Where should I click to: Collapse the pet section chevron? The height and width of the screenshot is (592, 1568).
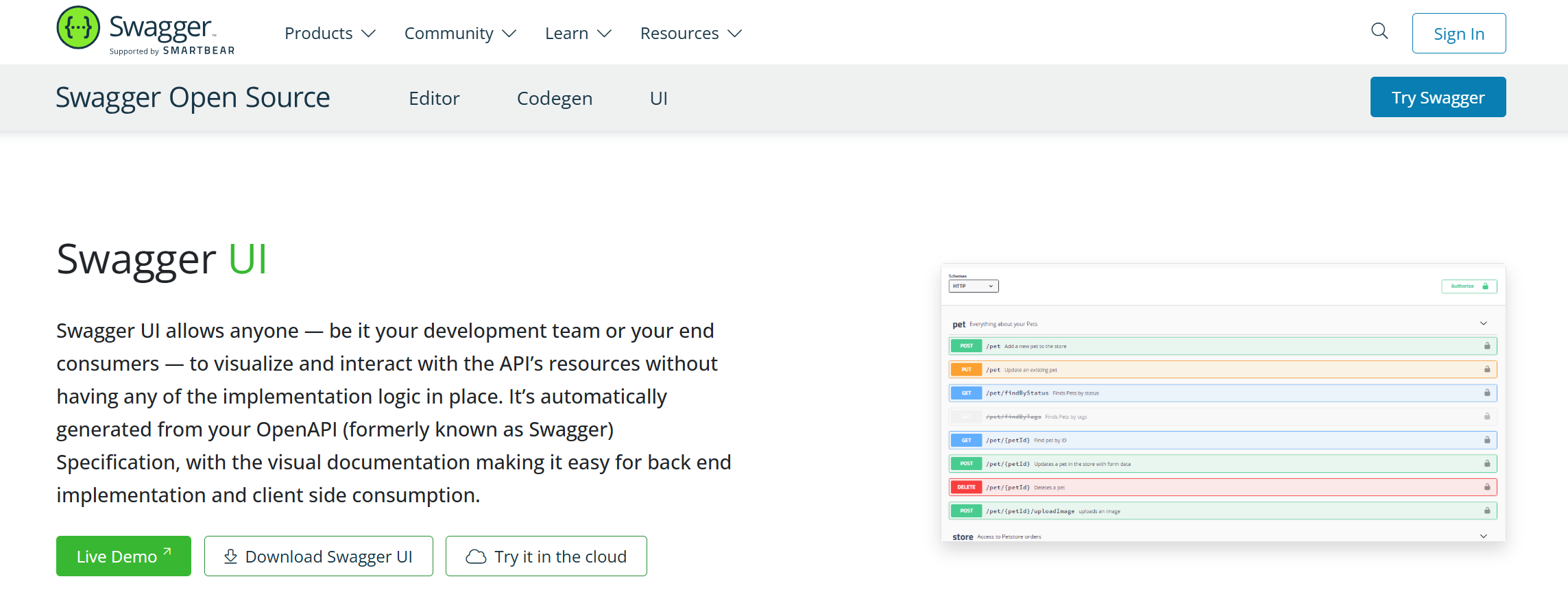coord(1484,323)
